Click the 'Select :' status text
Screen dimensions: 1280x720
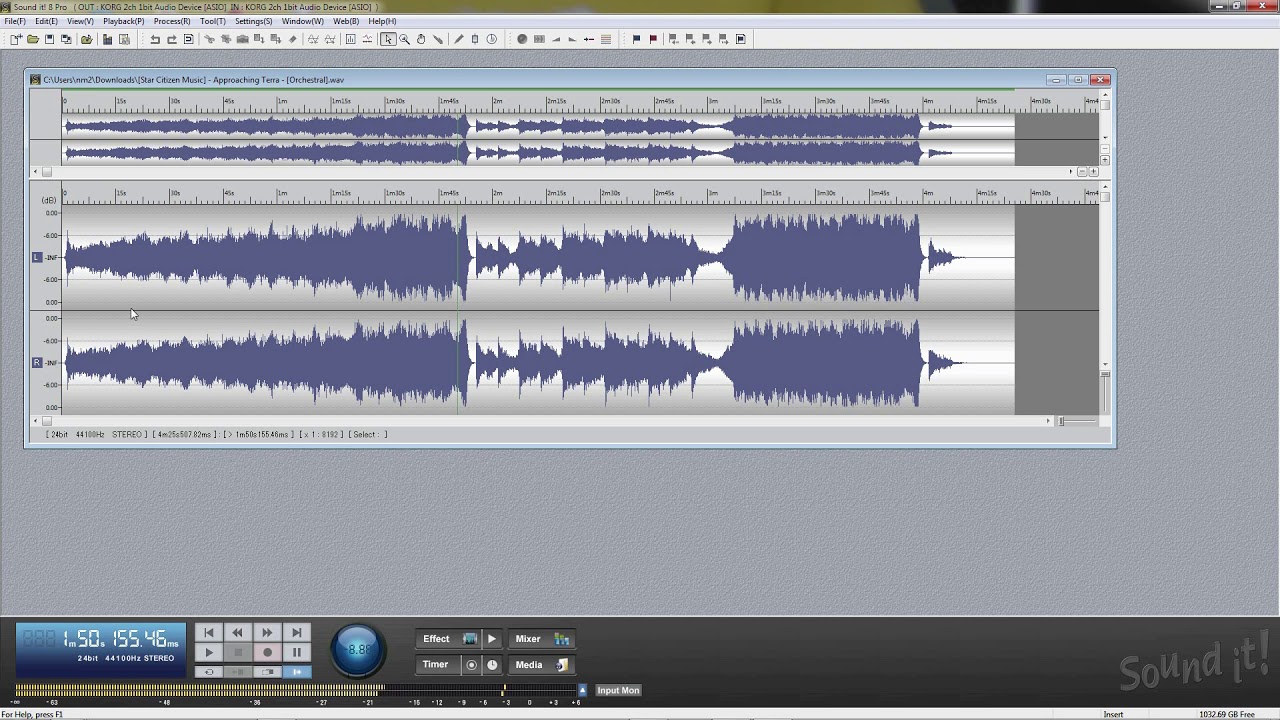tap(368, 435)
